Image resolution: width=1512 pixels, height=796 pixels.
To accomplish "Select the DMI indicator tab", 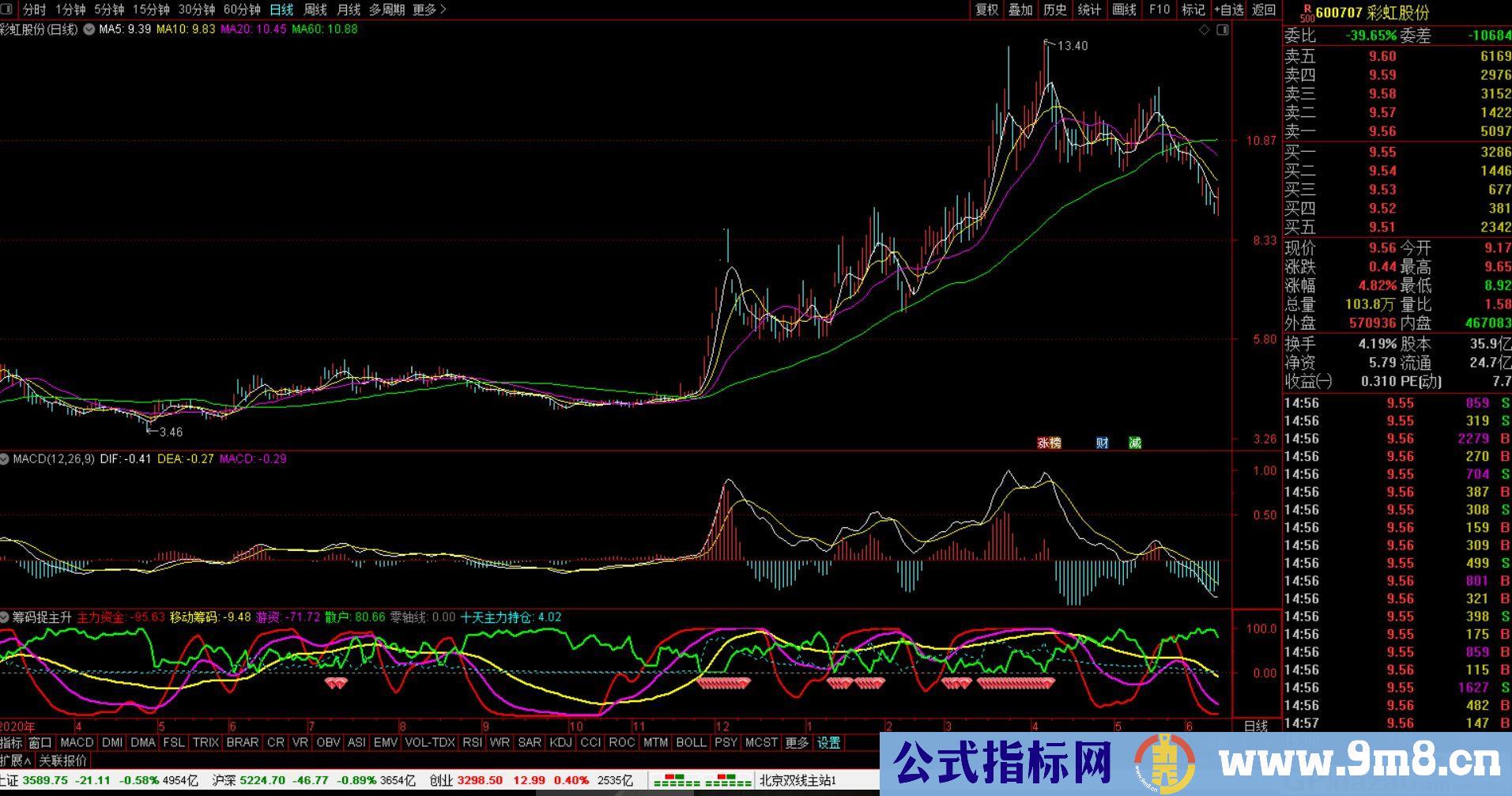I will tap(112, 743).
